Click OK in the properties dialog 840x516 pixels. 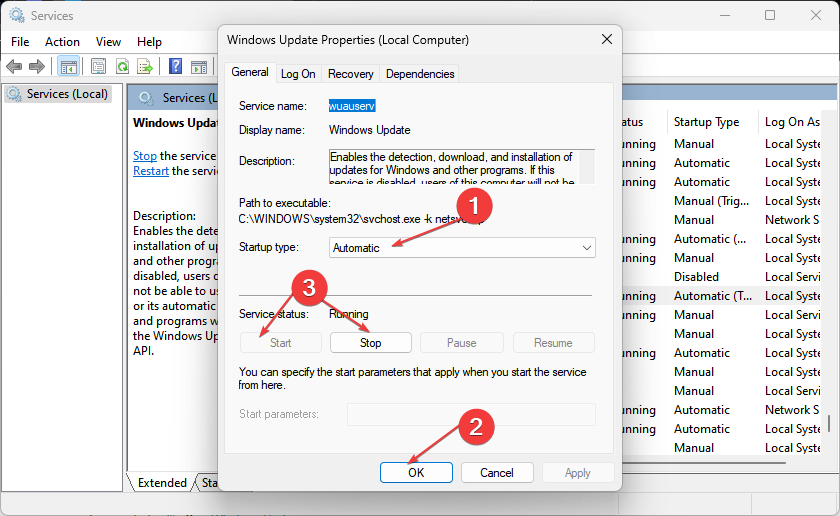[x=416, y=473]
